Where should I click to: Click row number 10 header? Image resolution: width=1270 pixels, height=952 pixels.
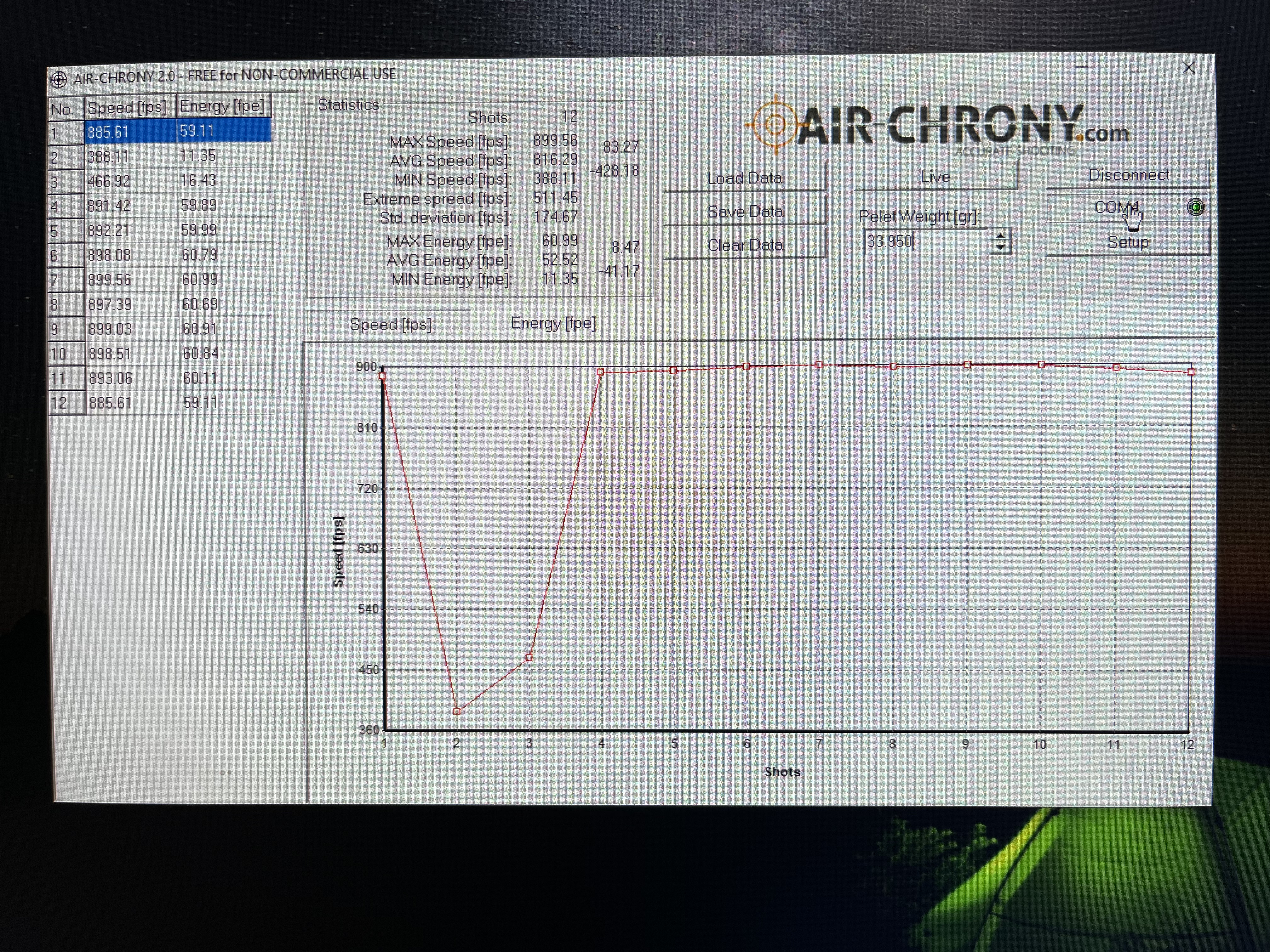[68, 354]
